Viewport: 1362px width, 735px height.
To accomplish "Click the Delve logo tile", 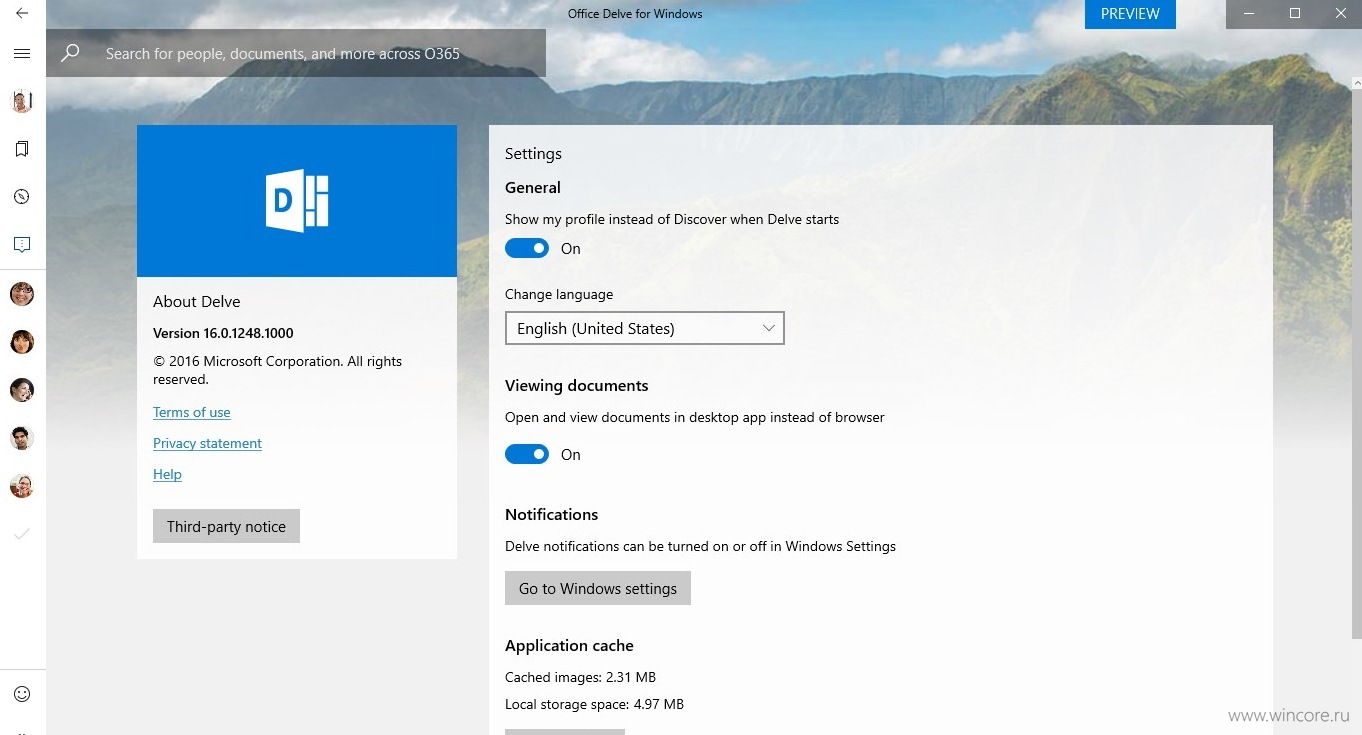I will [297, 201].
